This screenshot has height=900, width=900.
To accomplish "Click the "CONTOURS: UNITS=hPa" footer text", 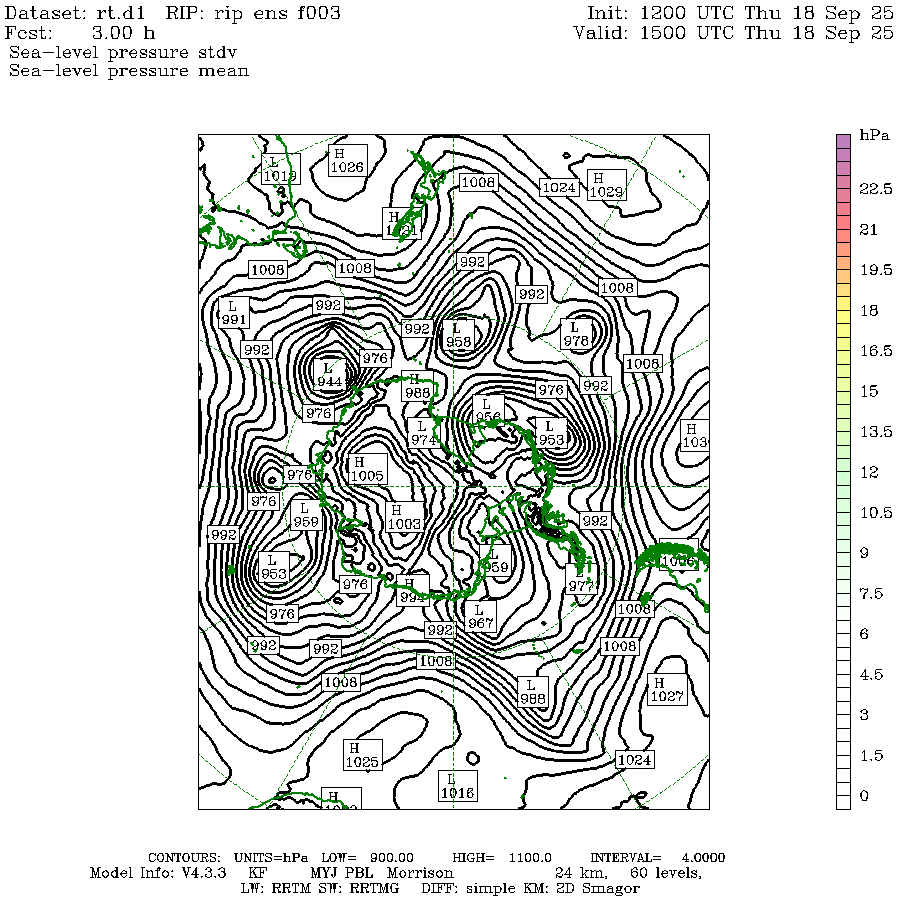I will [227, 858].
